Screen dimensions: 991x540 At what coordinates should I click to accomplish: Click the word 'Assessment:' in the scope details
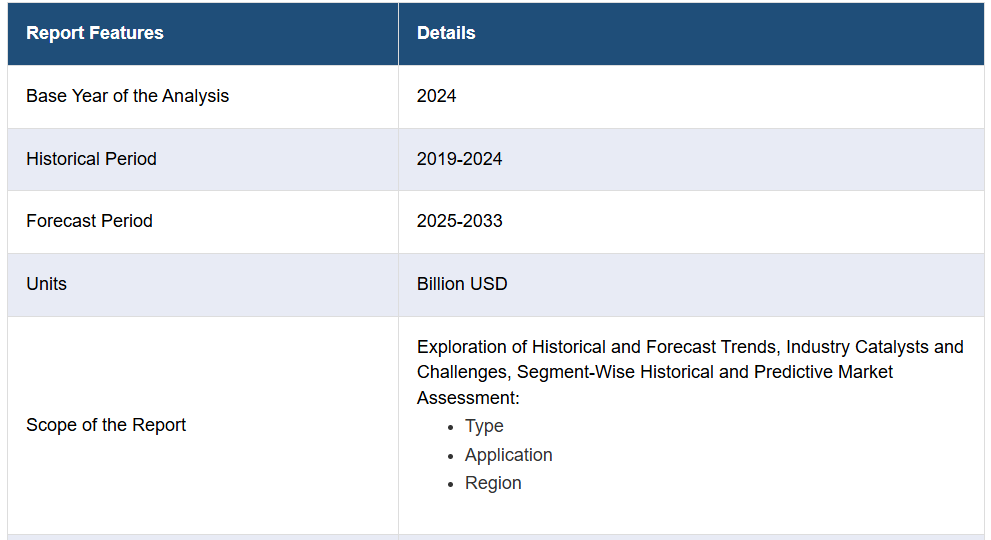[x=468, y=398]
